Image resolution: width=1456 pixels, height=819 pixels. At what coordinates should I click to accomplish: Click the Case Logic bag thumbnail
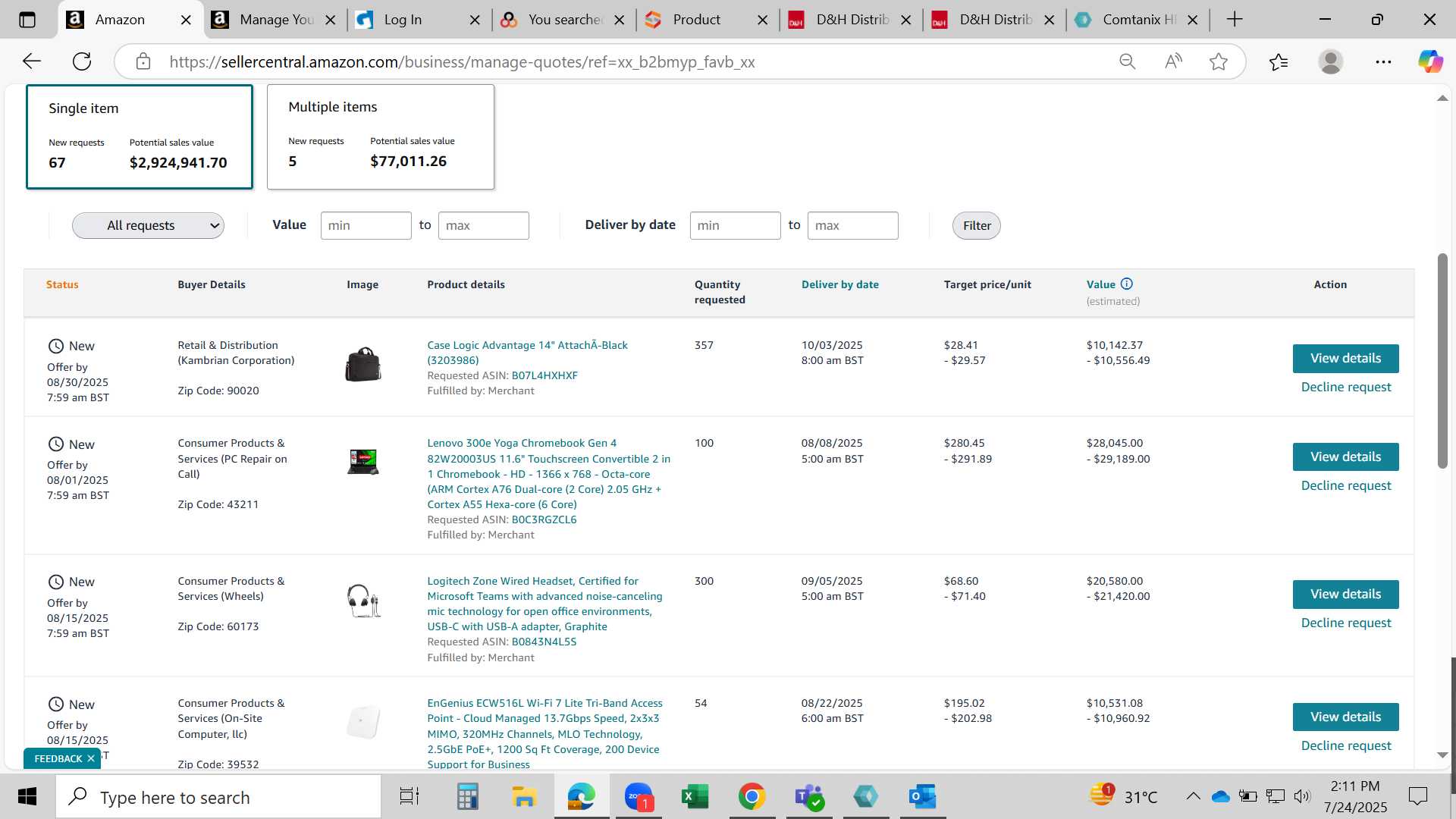coord(362,364)
